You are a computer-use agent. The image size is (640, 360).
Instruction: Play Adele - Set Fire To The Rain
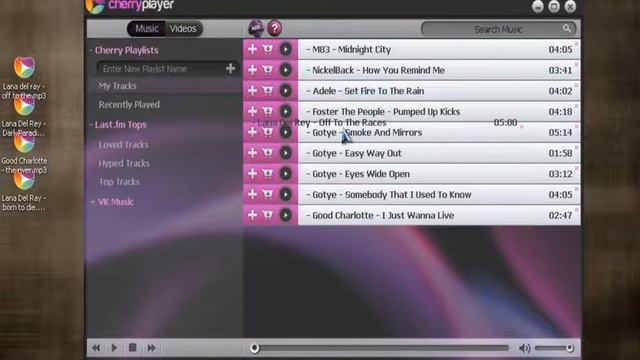pos(286,91)
